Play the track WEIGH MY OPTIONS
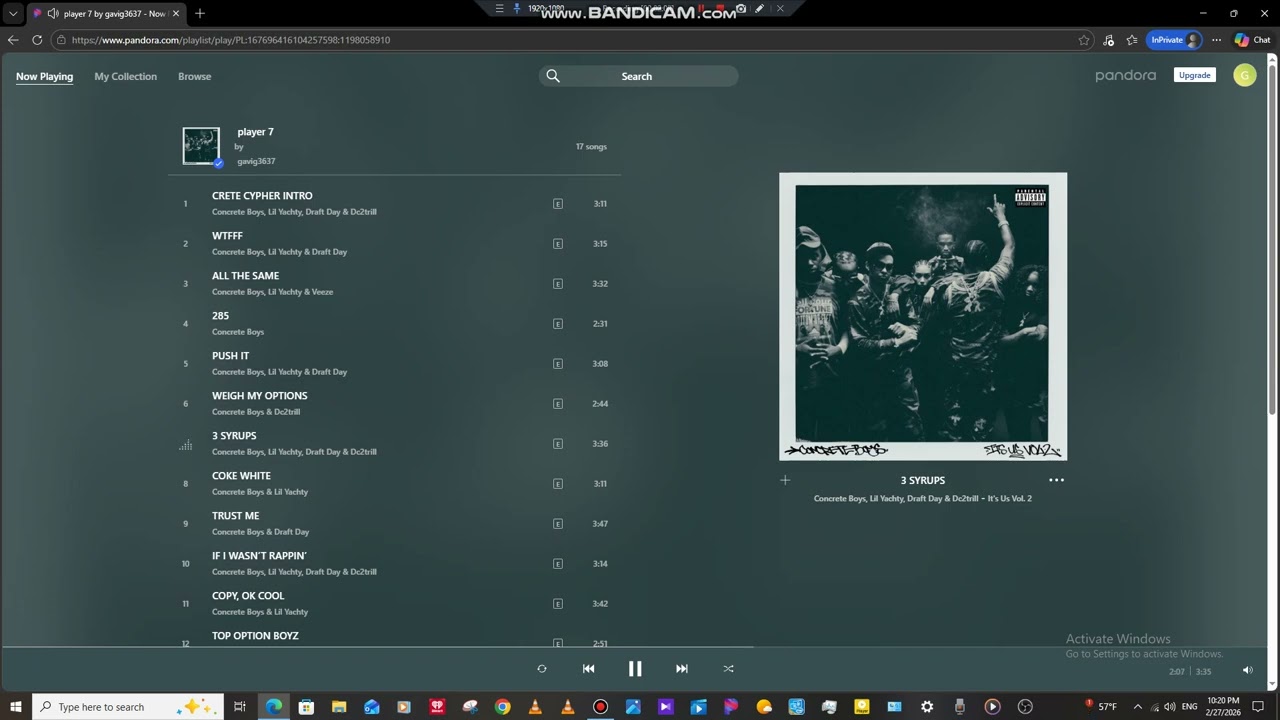Image resolution: width=1280 pixels, height=720 pixels. tap(260, 396)
